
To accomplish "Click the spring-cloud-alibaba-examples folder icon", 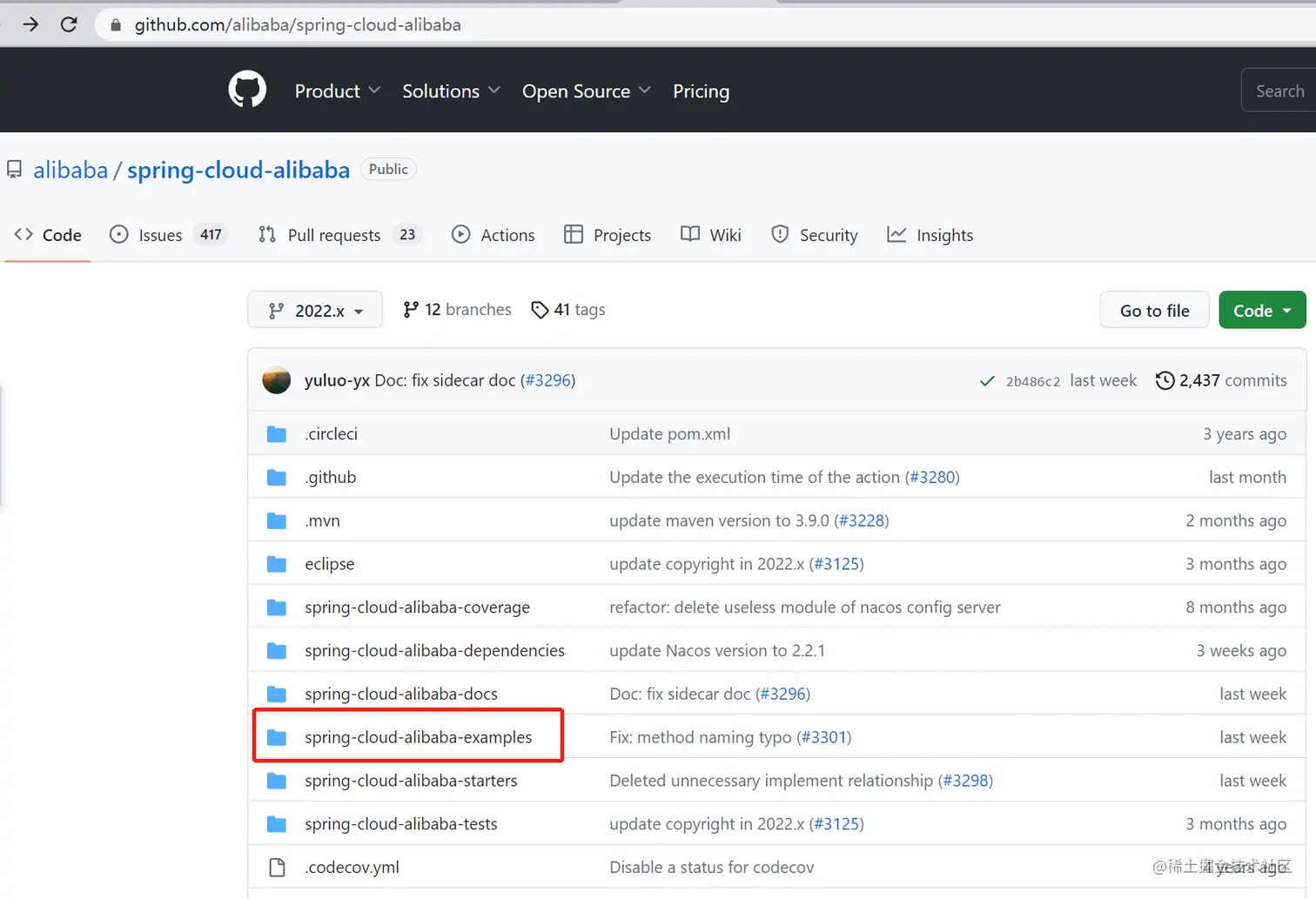I will (x=277, y=738).
